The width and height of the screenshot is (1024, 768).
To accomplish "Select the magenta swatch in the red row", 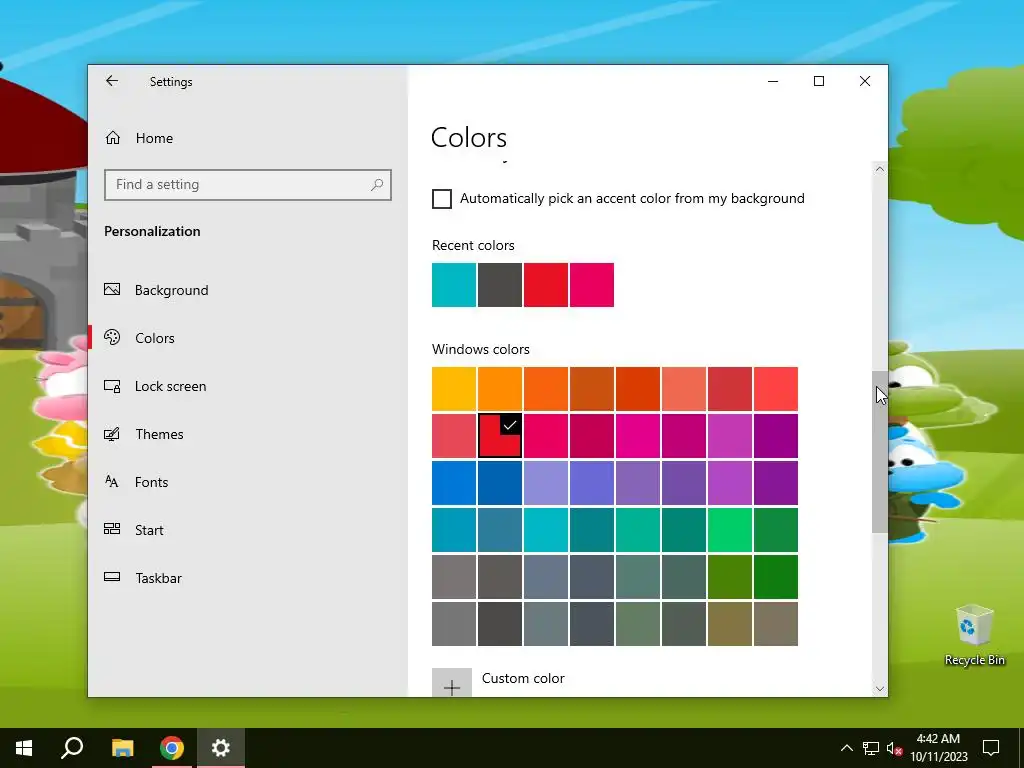I will [637, 436].
